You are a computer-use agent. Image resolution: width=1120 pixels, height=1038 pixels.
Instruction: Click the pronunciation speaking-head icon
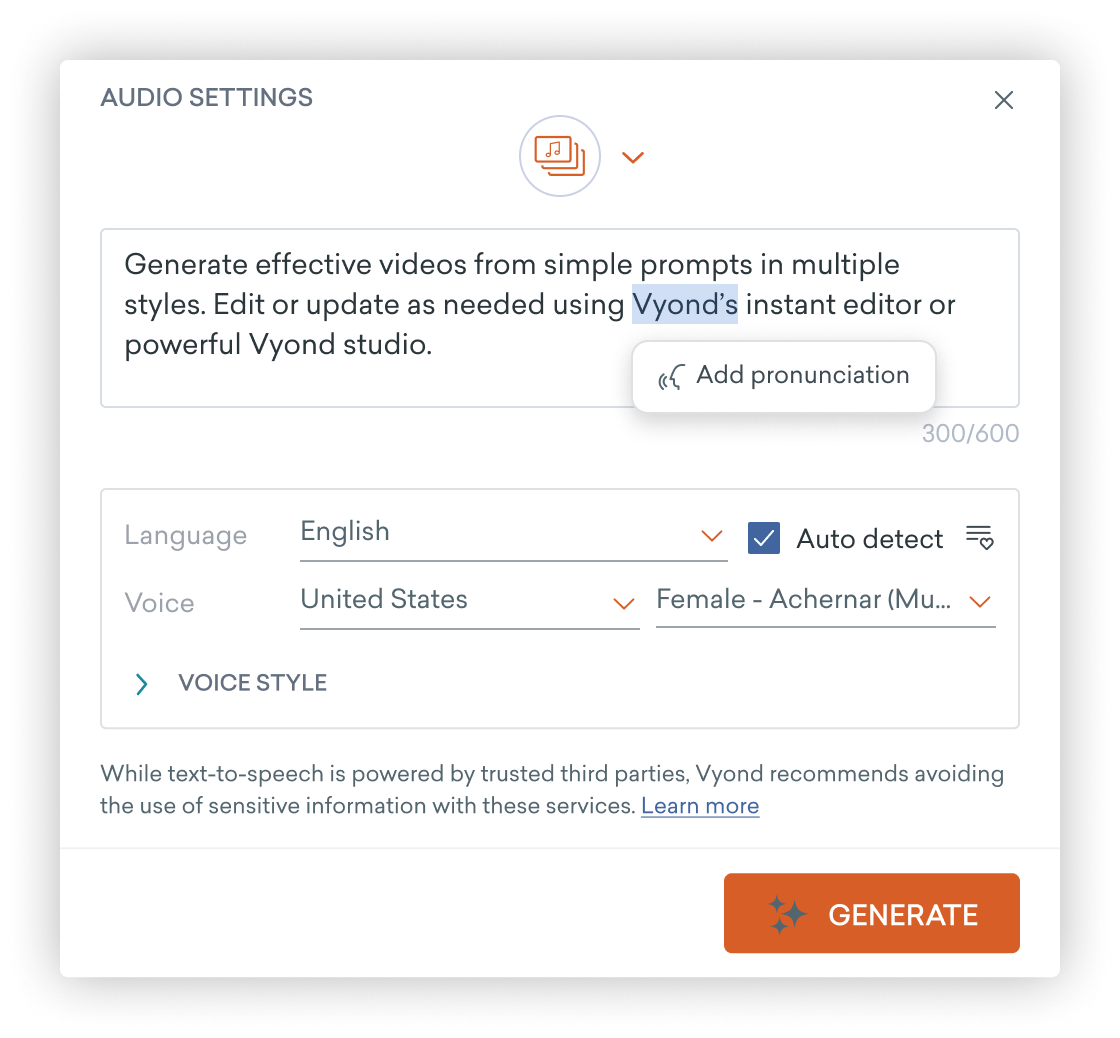click(x=671, y=376)
